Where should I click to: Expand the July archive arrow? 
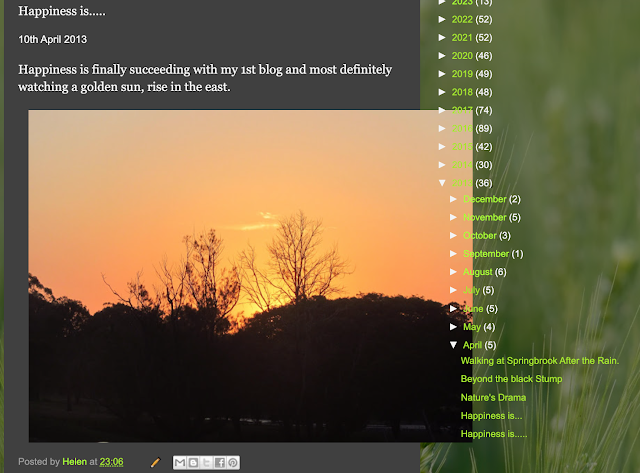point(453,290)
